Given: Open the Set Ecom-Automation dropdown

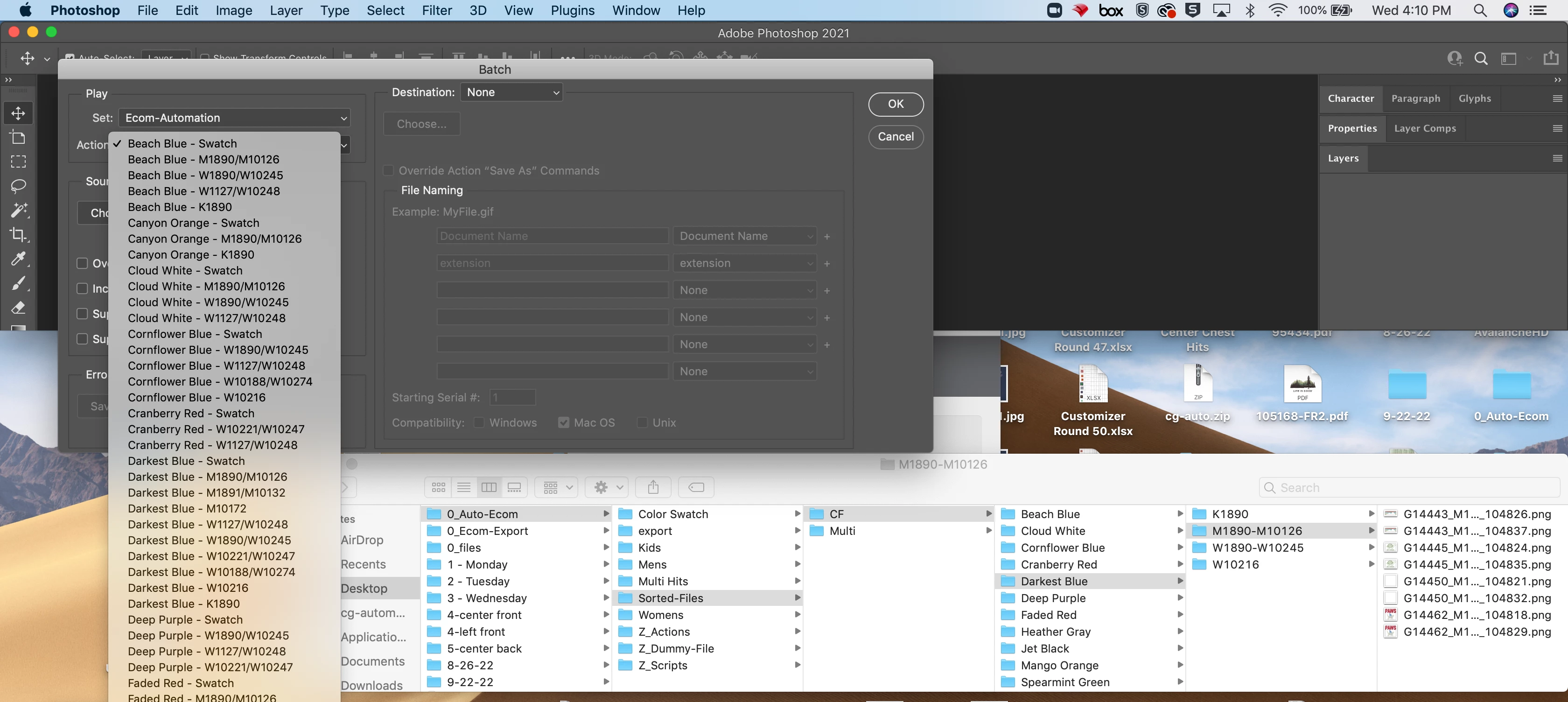Looking at the screenshot, I should [235, 118].
